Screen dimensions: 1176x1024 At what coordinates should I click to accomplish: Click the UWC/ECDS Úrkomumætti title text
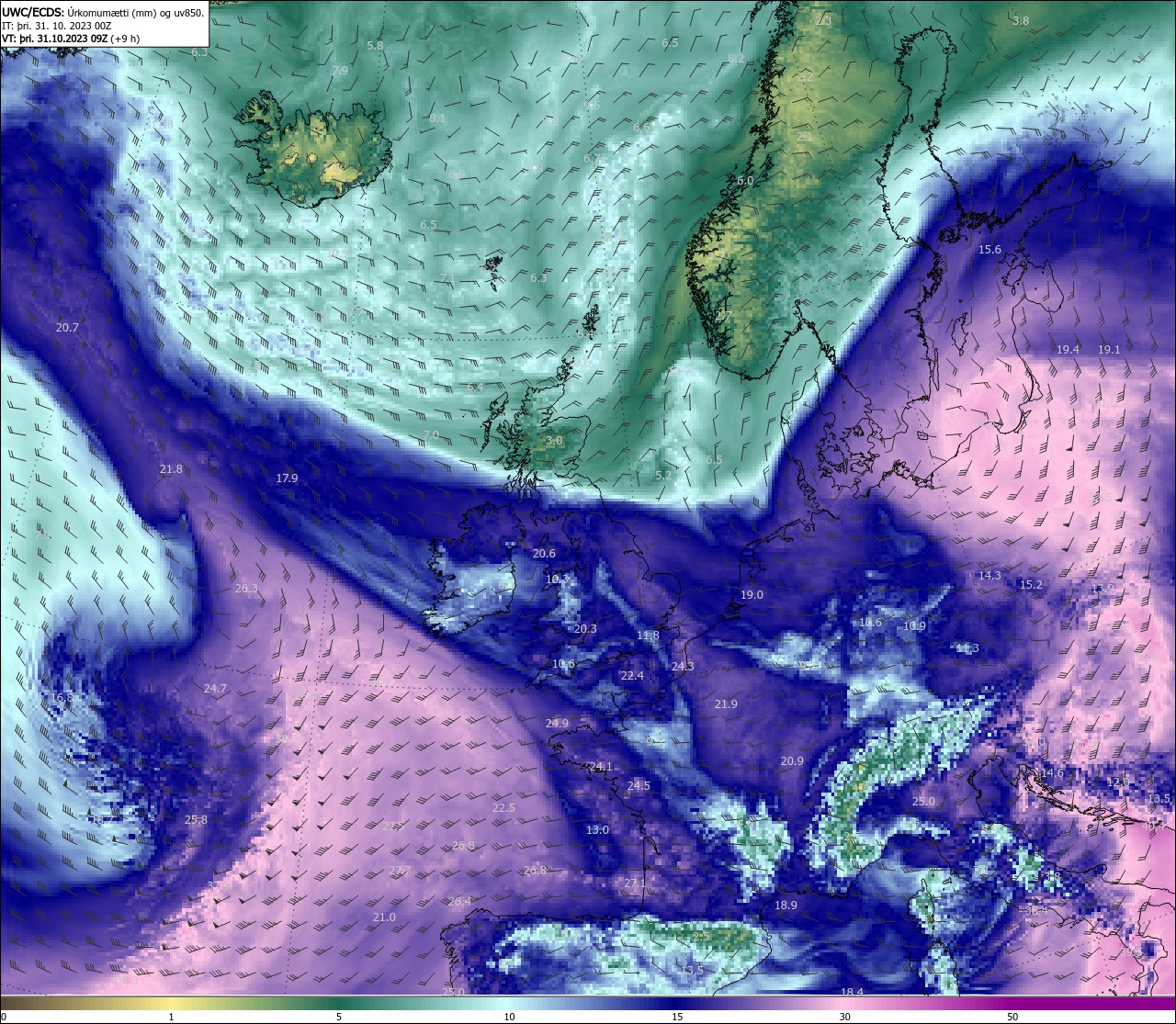103,12
